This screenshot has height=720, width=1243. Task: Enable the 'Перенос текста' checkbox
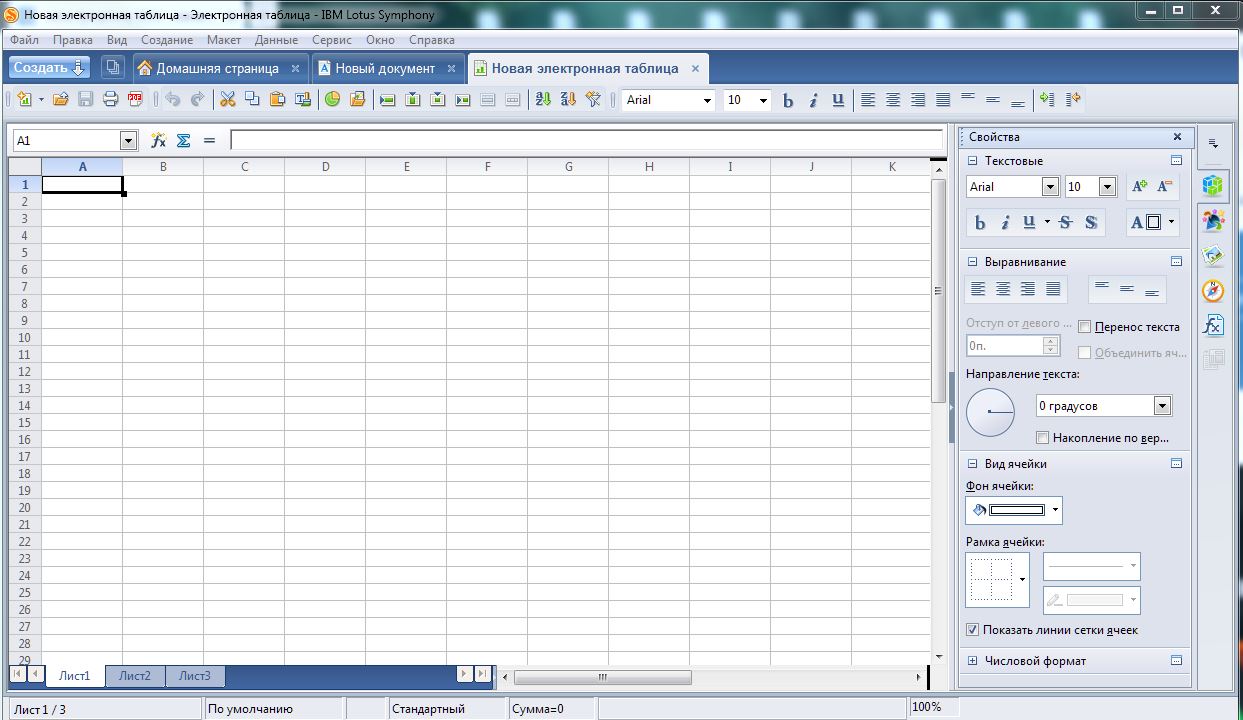click(1085, 327)
